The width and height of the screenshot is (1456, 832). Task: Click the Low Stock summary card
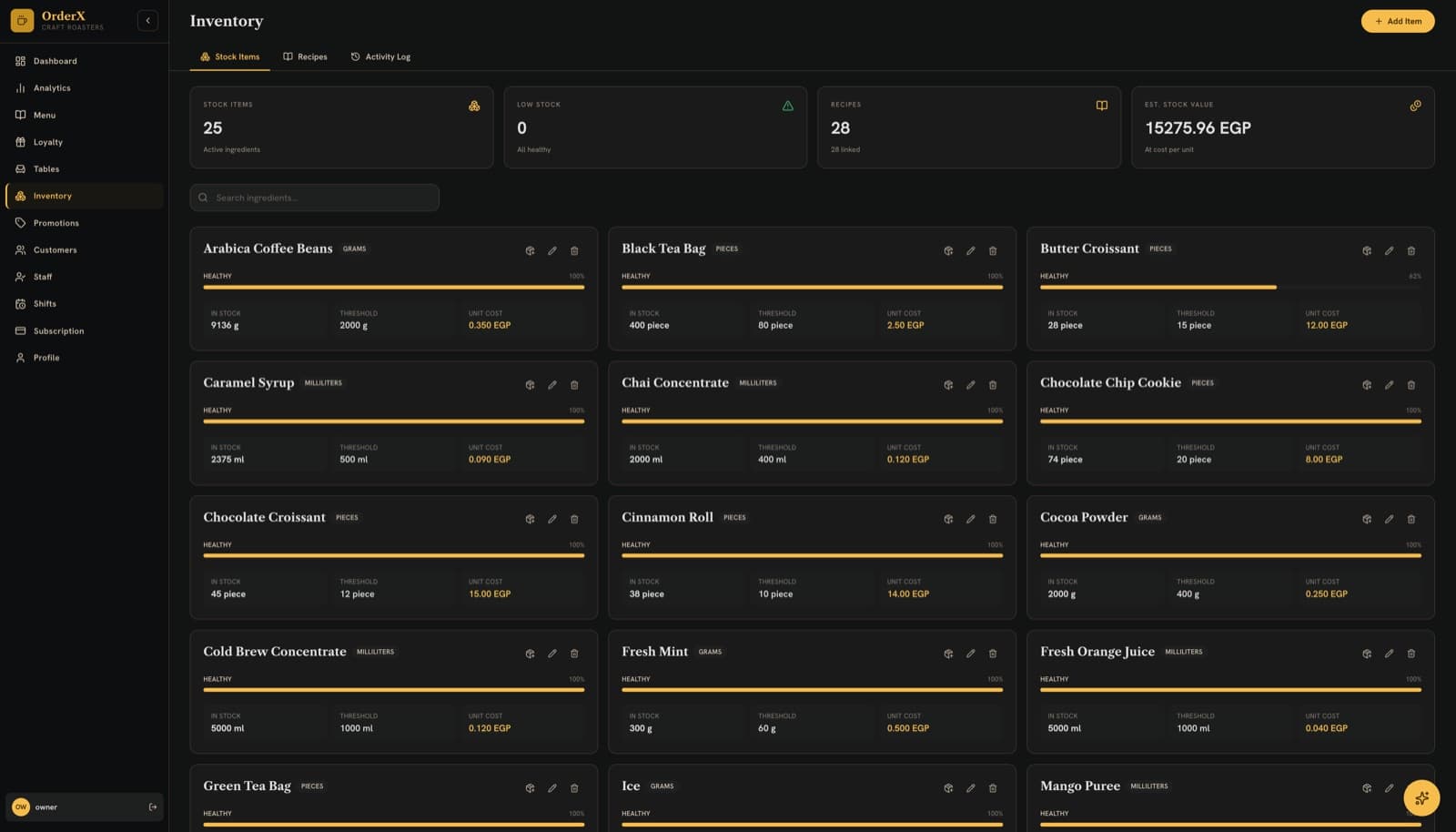coord(655,127)
